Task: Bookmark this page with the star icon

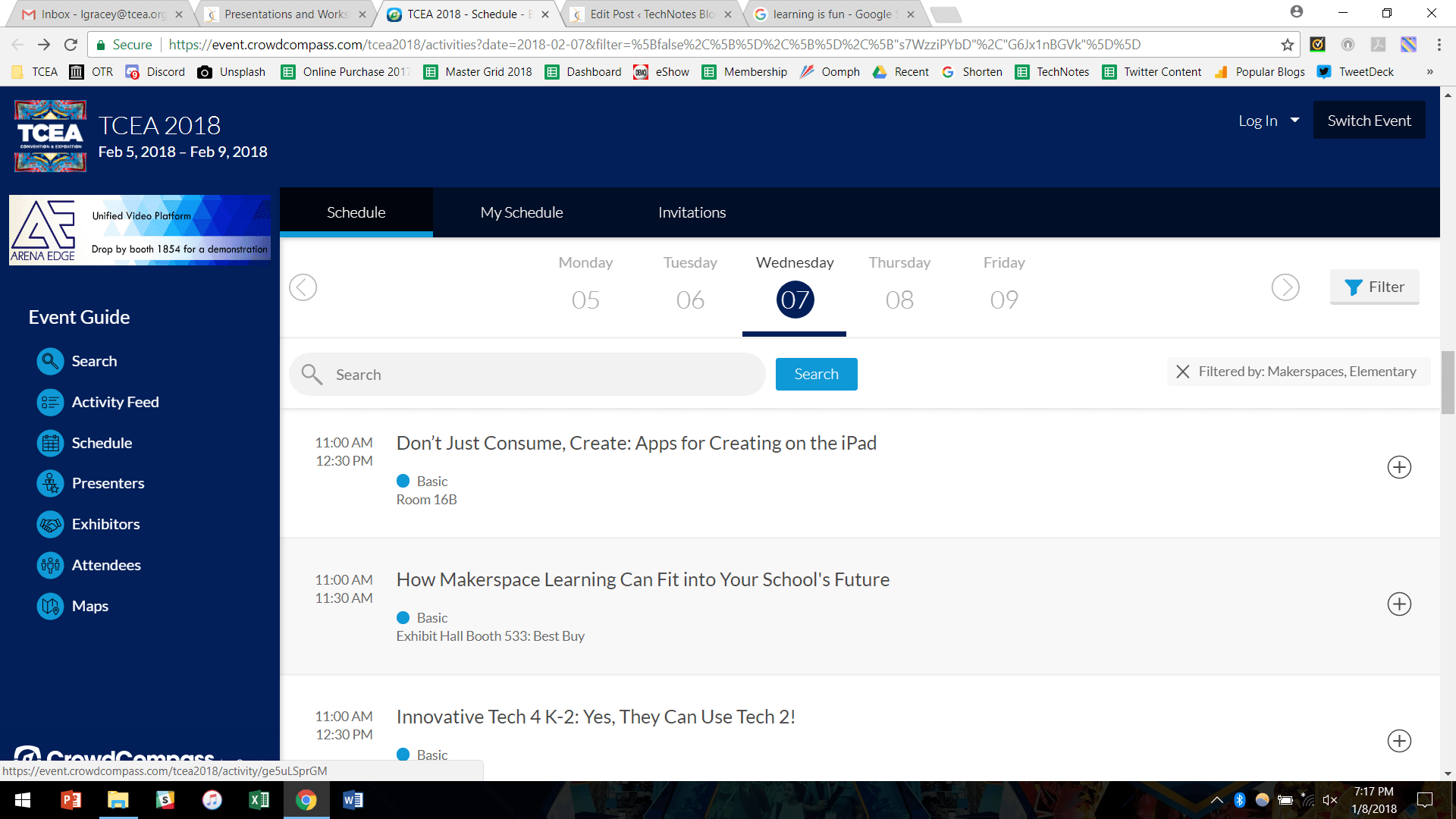Action: tap(1287, 45)
